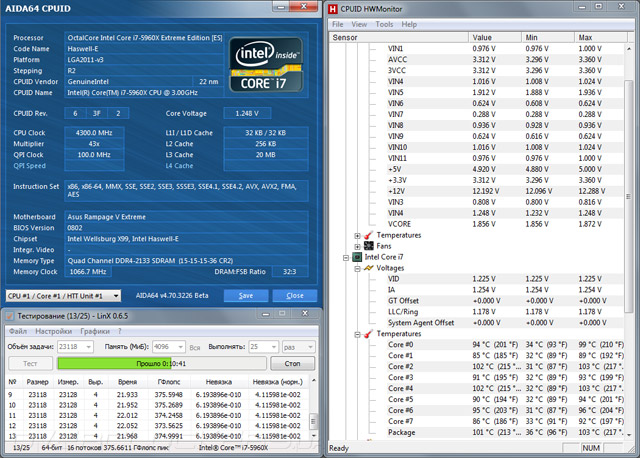640x458 pixels.
Task: Click the Core Voltage value 1.248 V
Action: pyautogui.click(x=247, y=113)
